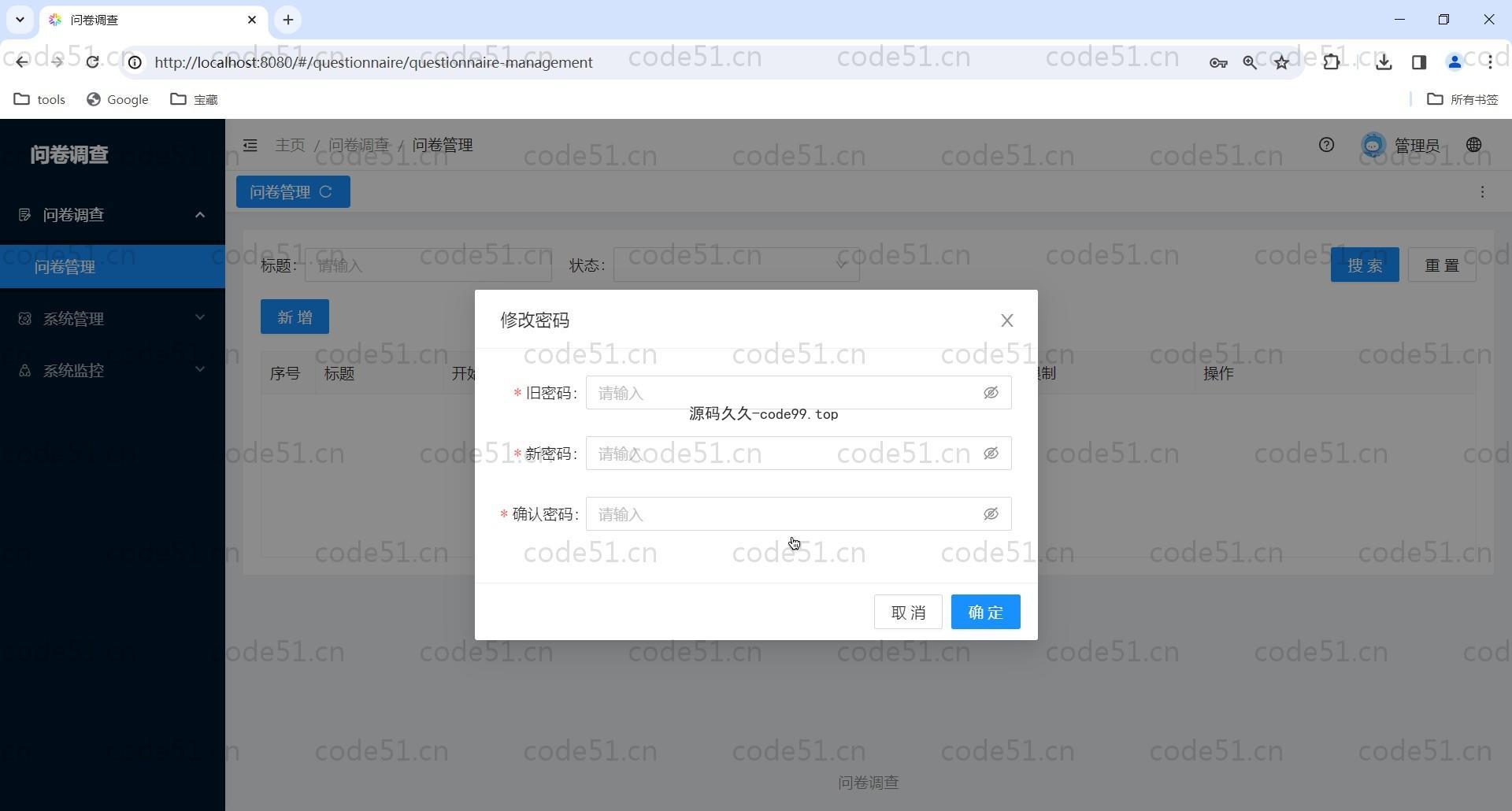The height and width of the screenshot is (811, 1512).
Task: Close the 修改密码 dialog with X
Action: tap(1006, 320)
